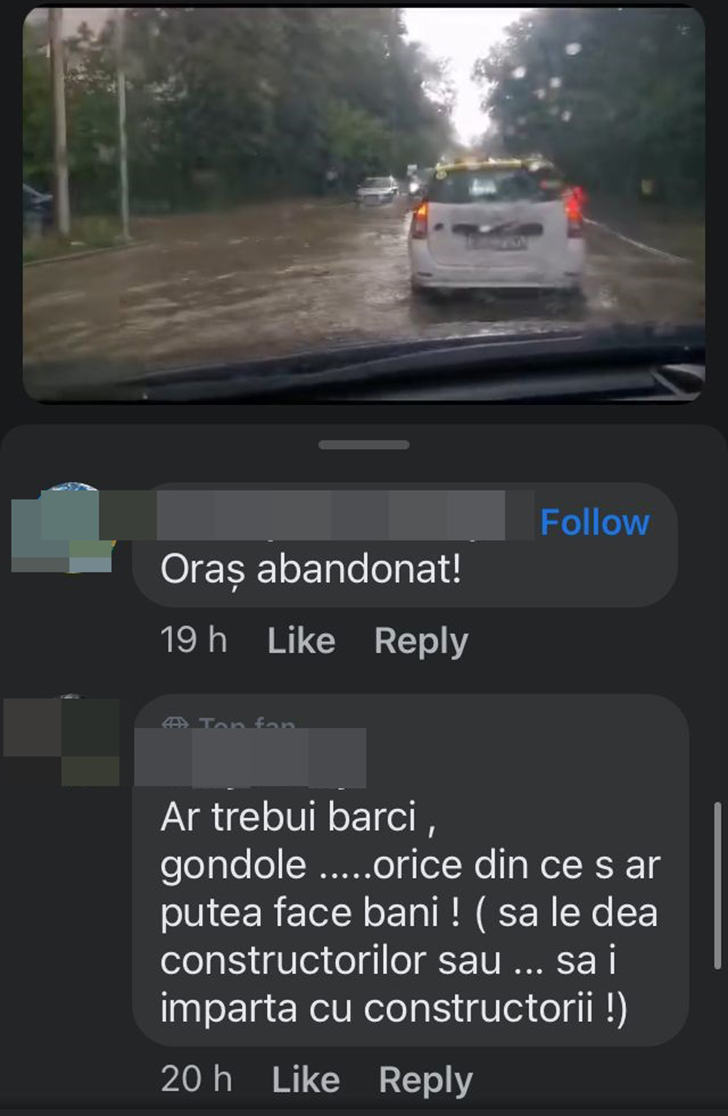Open the '20 h' timestamp

pos(196,1079)
